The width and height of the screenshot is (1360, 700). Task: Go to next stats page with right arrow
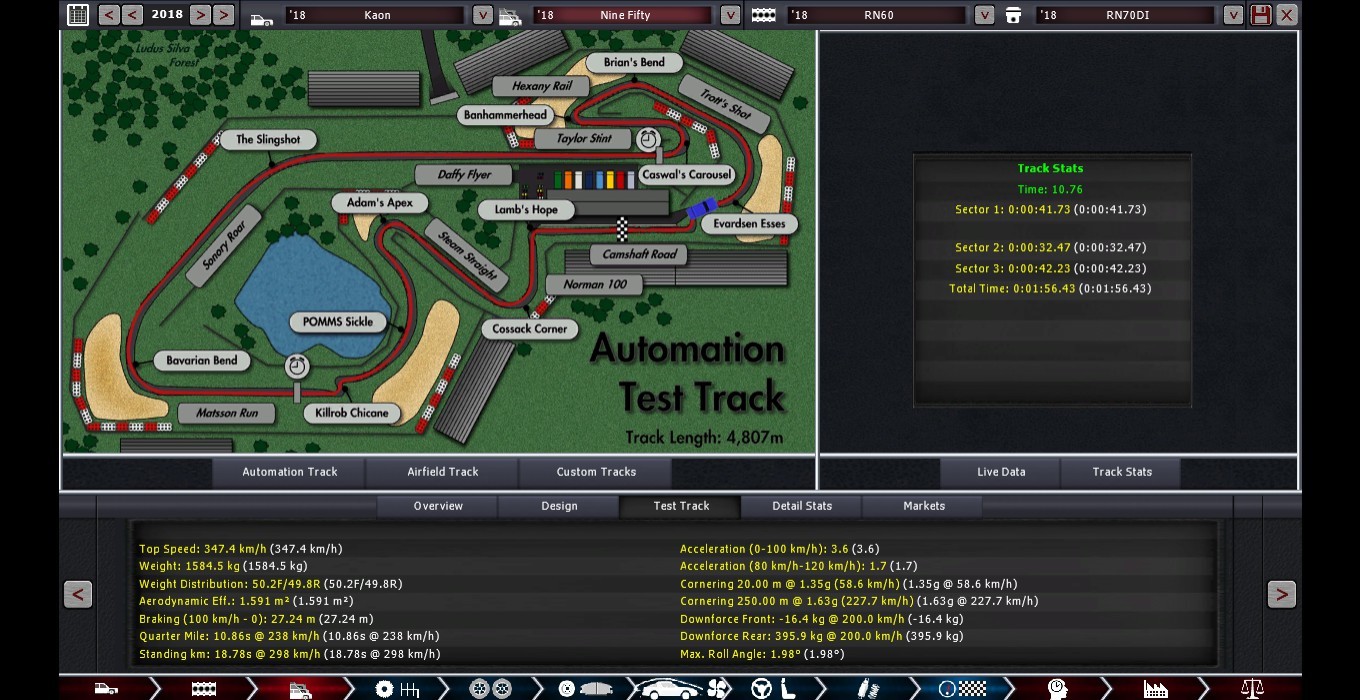click(x=1281, y=594)
